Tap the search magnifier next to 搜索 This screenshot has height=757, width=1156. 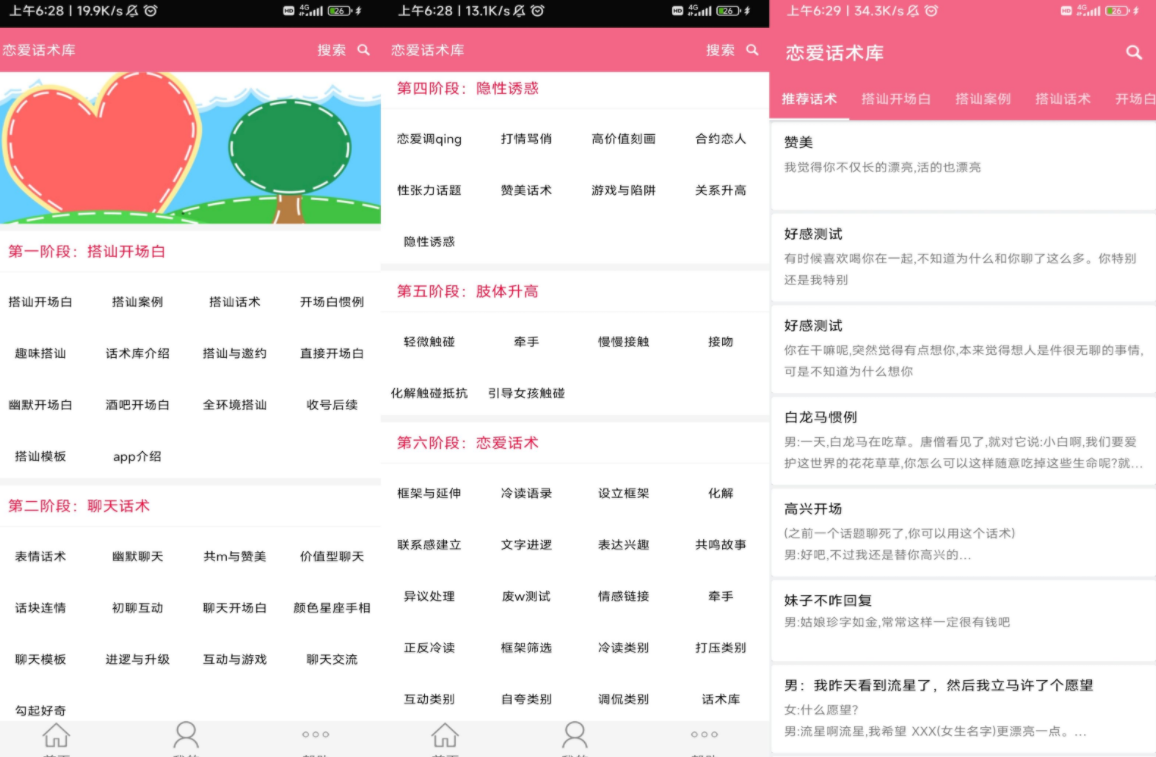click(361, 49)
